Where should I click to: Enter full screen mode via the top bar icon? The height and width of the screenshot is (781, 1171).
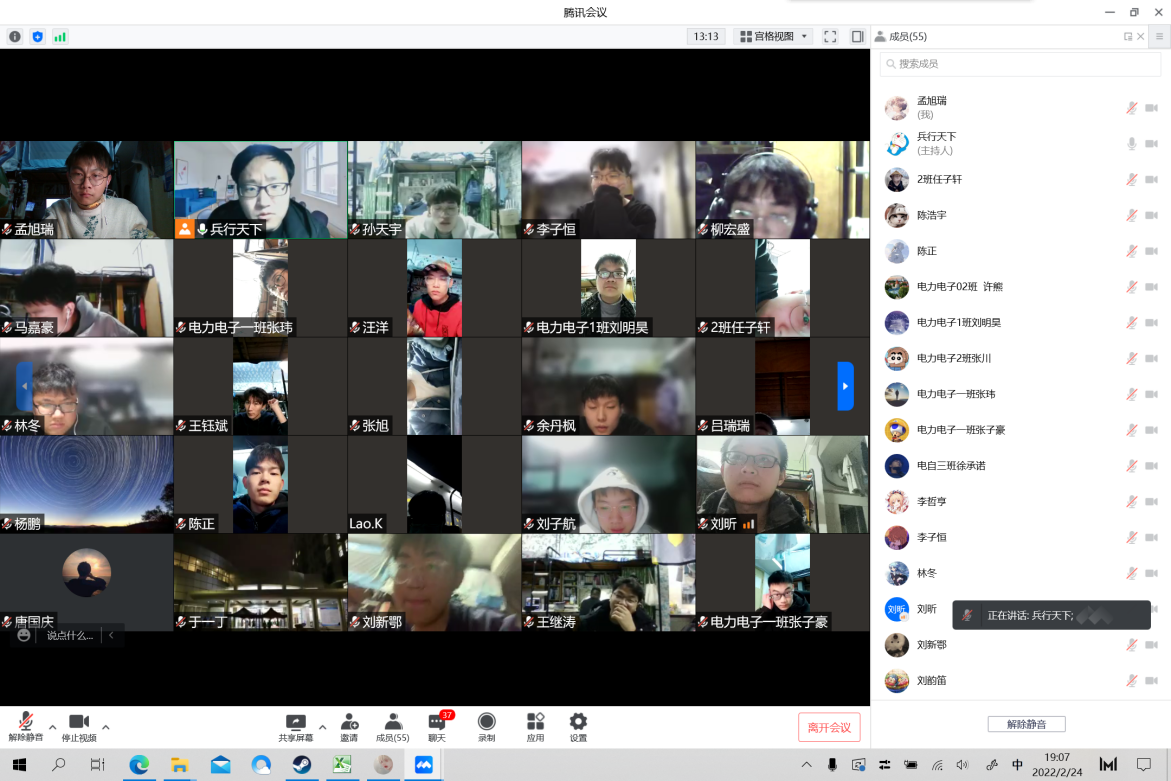[x=830, y=36]
